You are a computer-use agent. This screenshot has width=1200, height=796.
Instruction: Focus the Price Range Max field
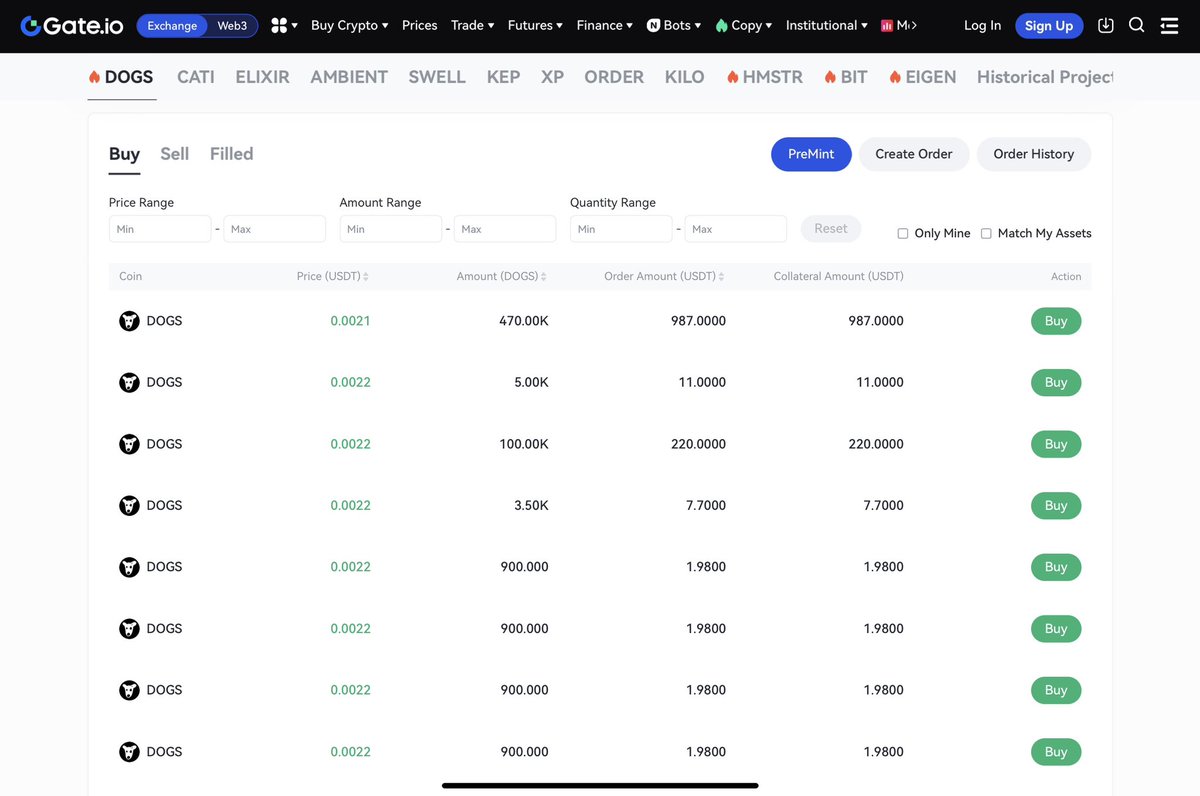(275, 229)
